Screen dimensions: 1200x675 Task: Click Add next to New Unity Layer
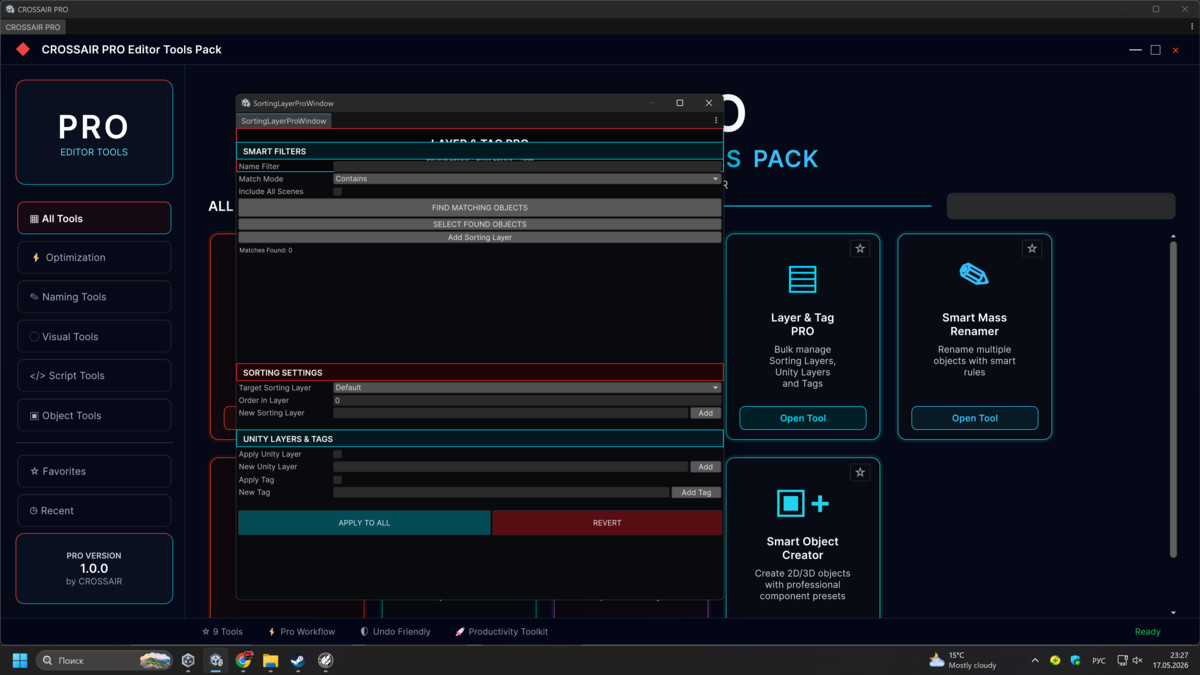705,467
